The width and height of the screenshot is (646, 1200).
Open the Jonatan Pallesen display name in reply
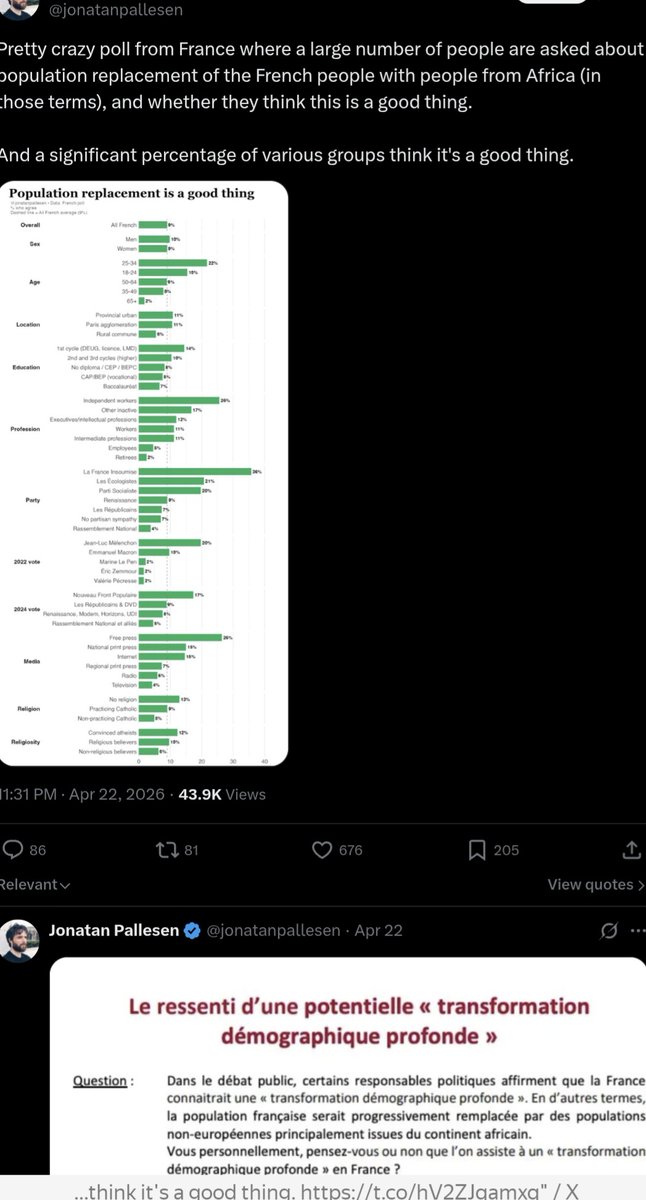(115, 930)
